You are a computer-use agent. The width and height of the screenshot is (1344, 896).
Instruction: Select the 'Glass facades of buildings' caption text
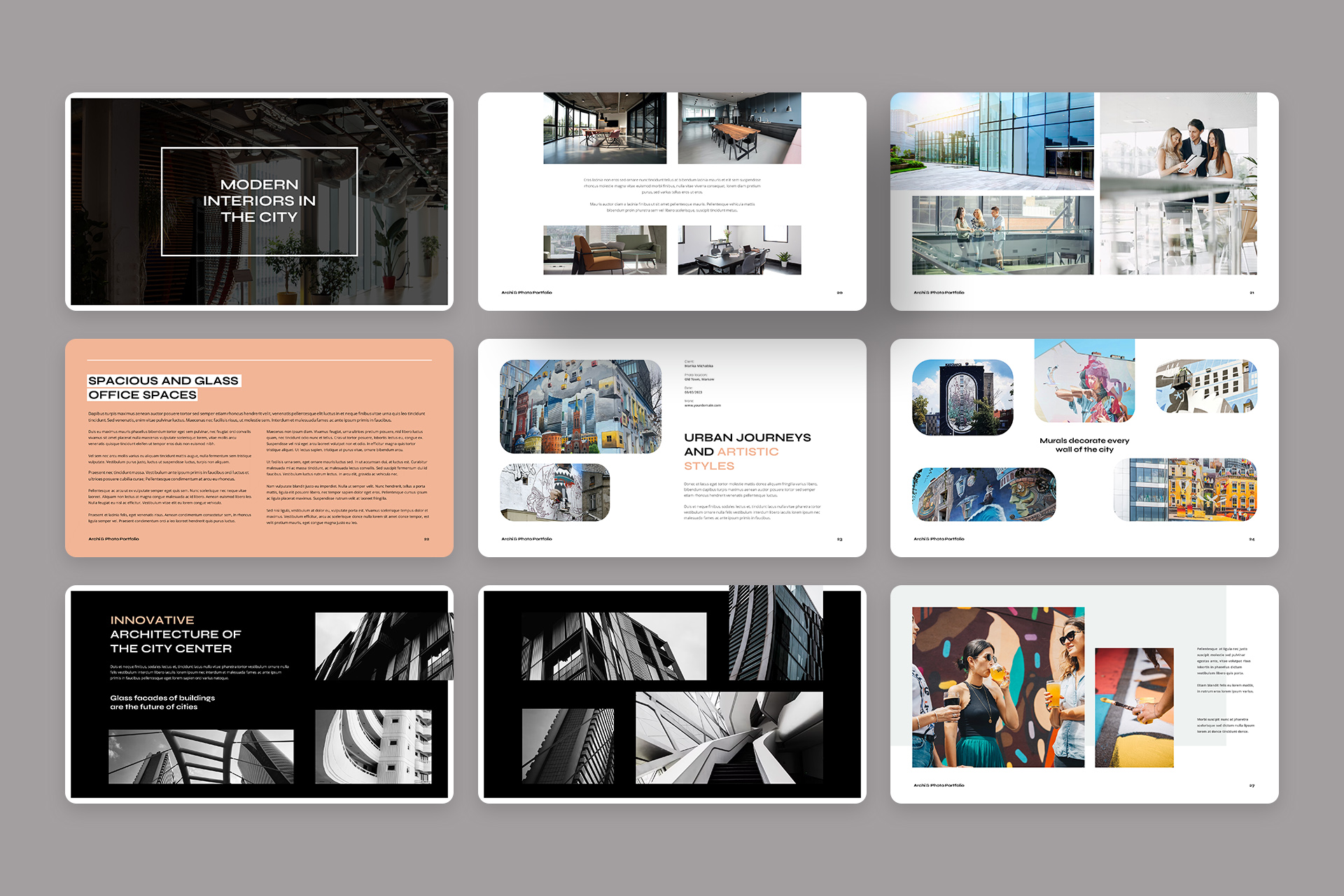click(162, 701)
